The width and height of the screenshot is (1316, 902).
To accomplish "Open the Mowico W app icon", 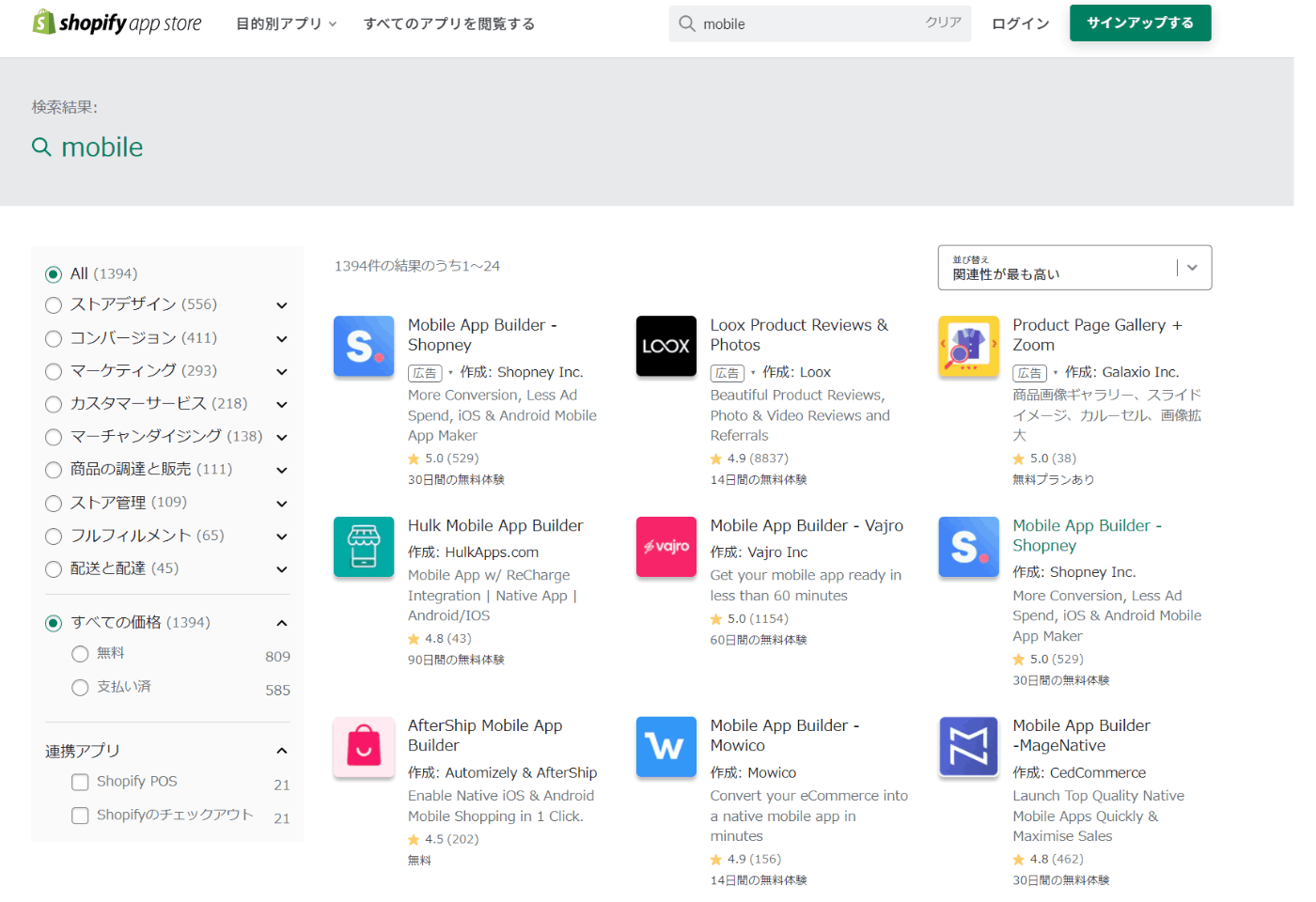I will coord(666,747).
